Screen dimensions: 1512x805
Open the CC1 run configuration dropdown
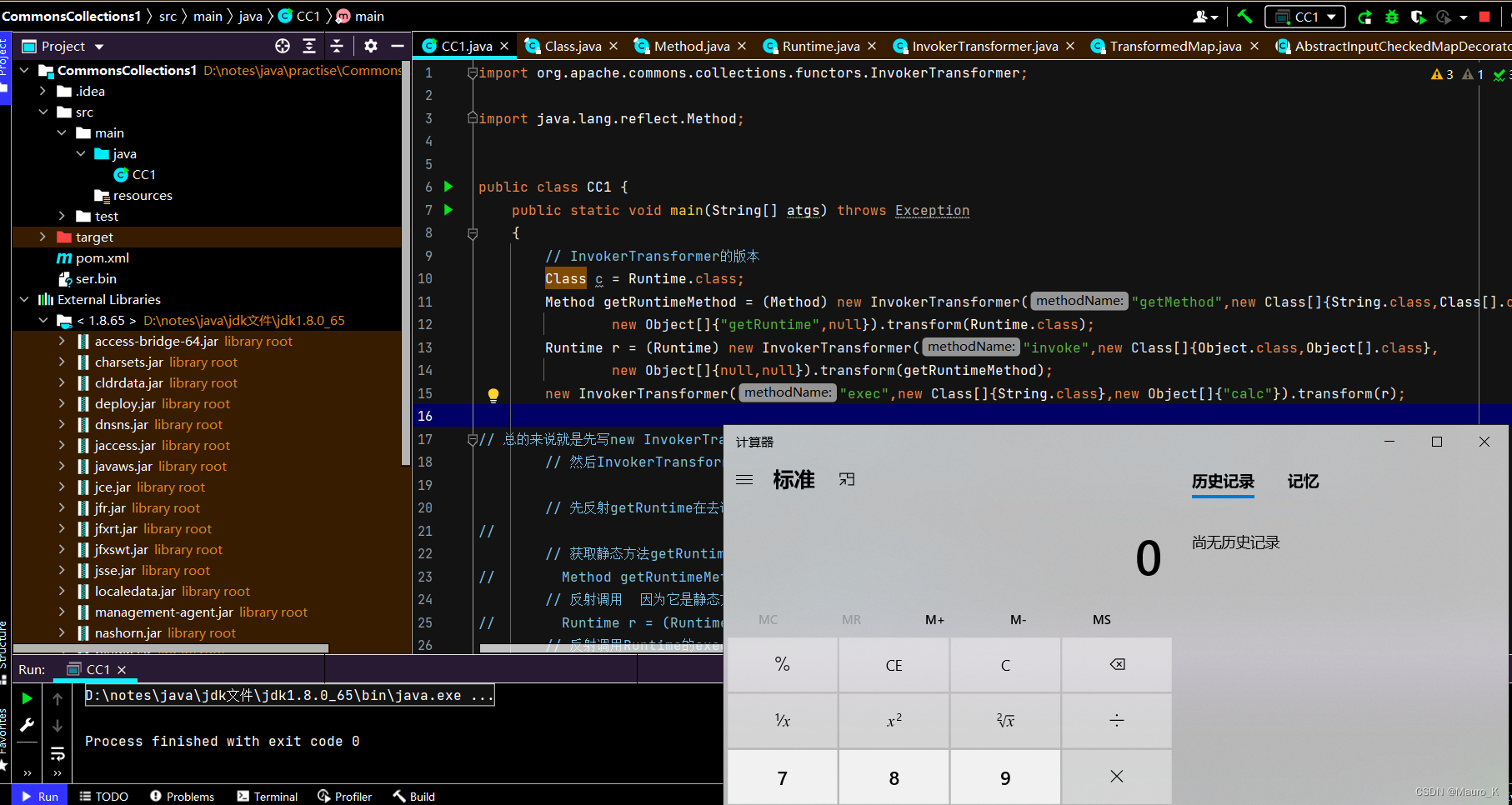[1305, 17]
